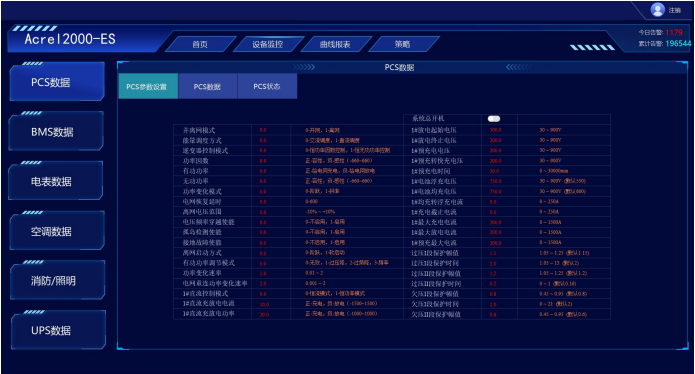Screen dimensions: 695x374
Task: Select the PCS参数设置 sub-tab
Action: tap(148, 86)
